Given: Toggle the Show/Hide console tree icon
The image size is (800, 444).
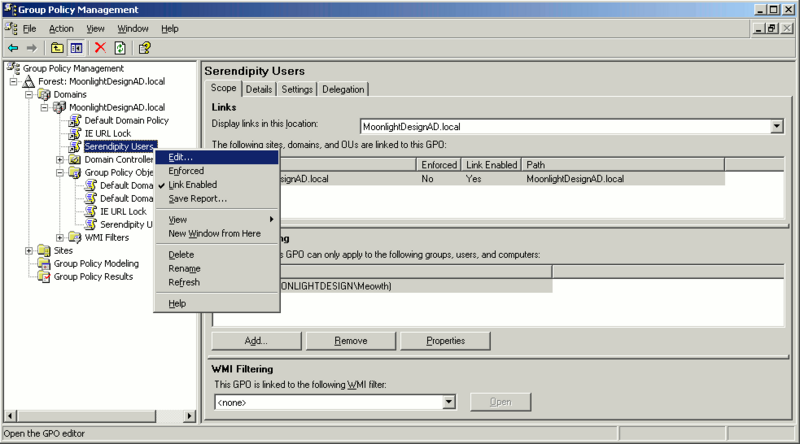Looking at the screenshot, I should (77, 48).
